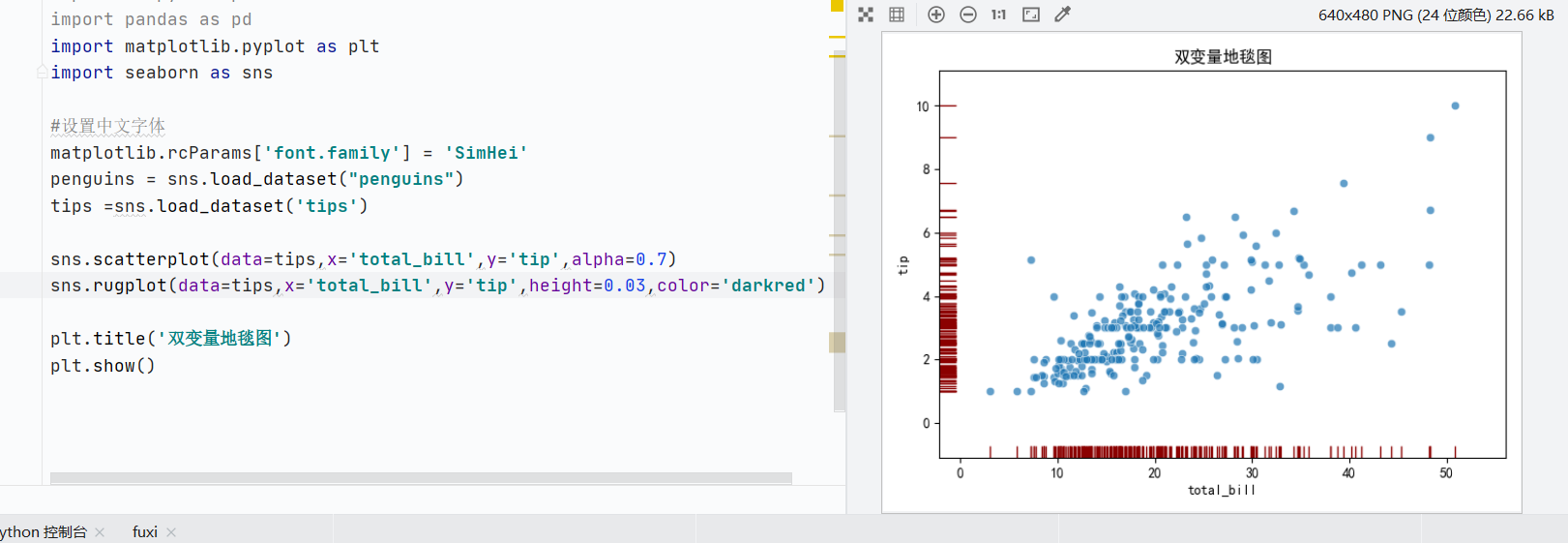This screenshot has width=1568, height=543.
Task: Click the sns.scatterplot code line
Action: (364, 259)
